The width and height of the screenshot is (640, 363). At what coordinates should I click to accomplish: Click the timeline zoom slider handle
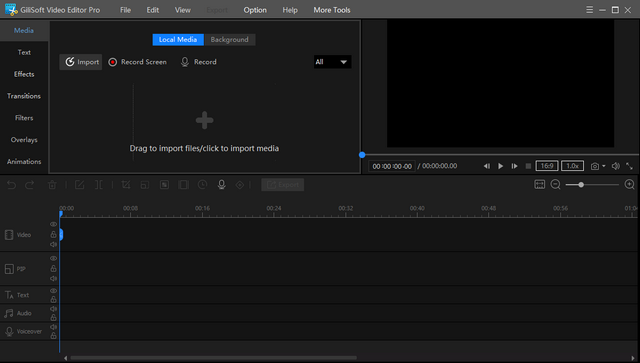coord(580,185)
